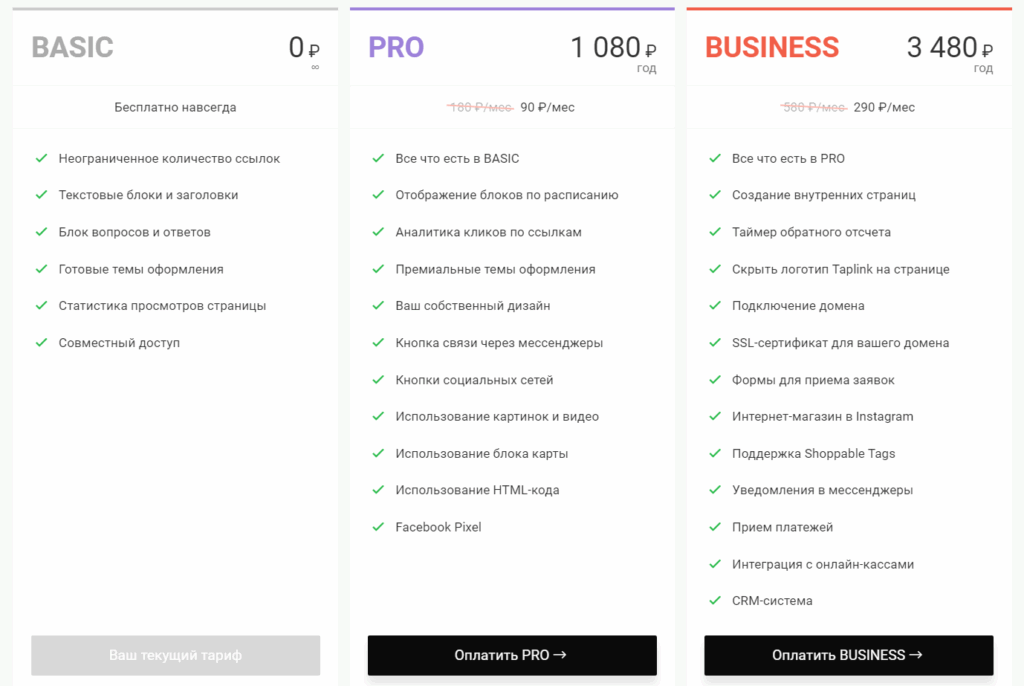Click checkmark next to Таймер обратного отсчета

click(714, 232)
